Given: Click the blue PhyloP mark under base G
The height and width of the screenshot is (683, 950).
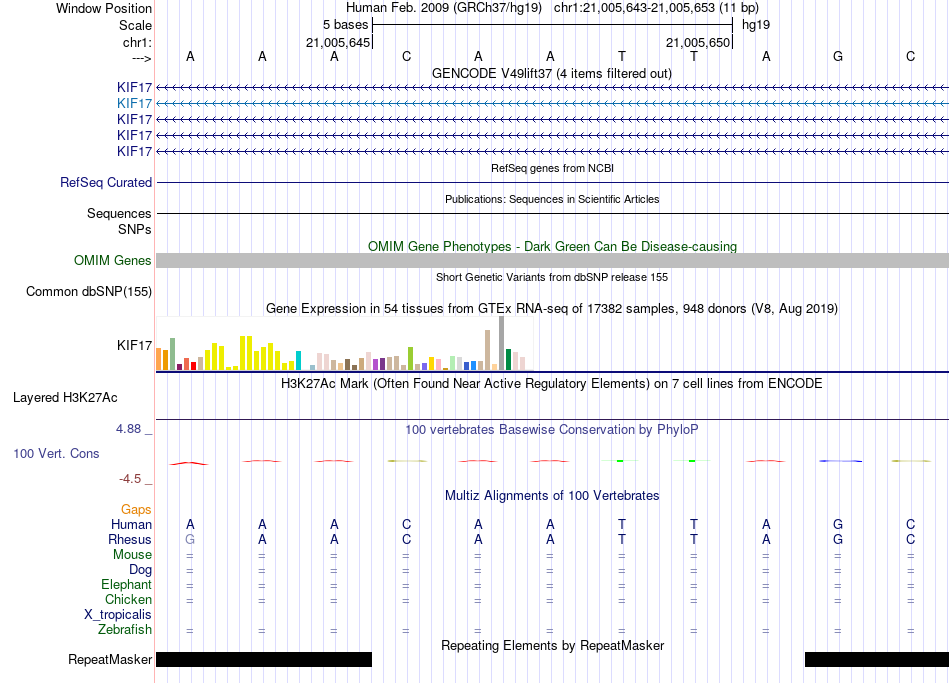Looking at the screenshot, I should tap(840, 461).
